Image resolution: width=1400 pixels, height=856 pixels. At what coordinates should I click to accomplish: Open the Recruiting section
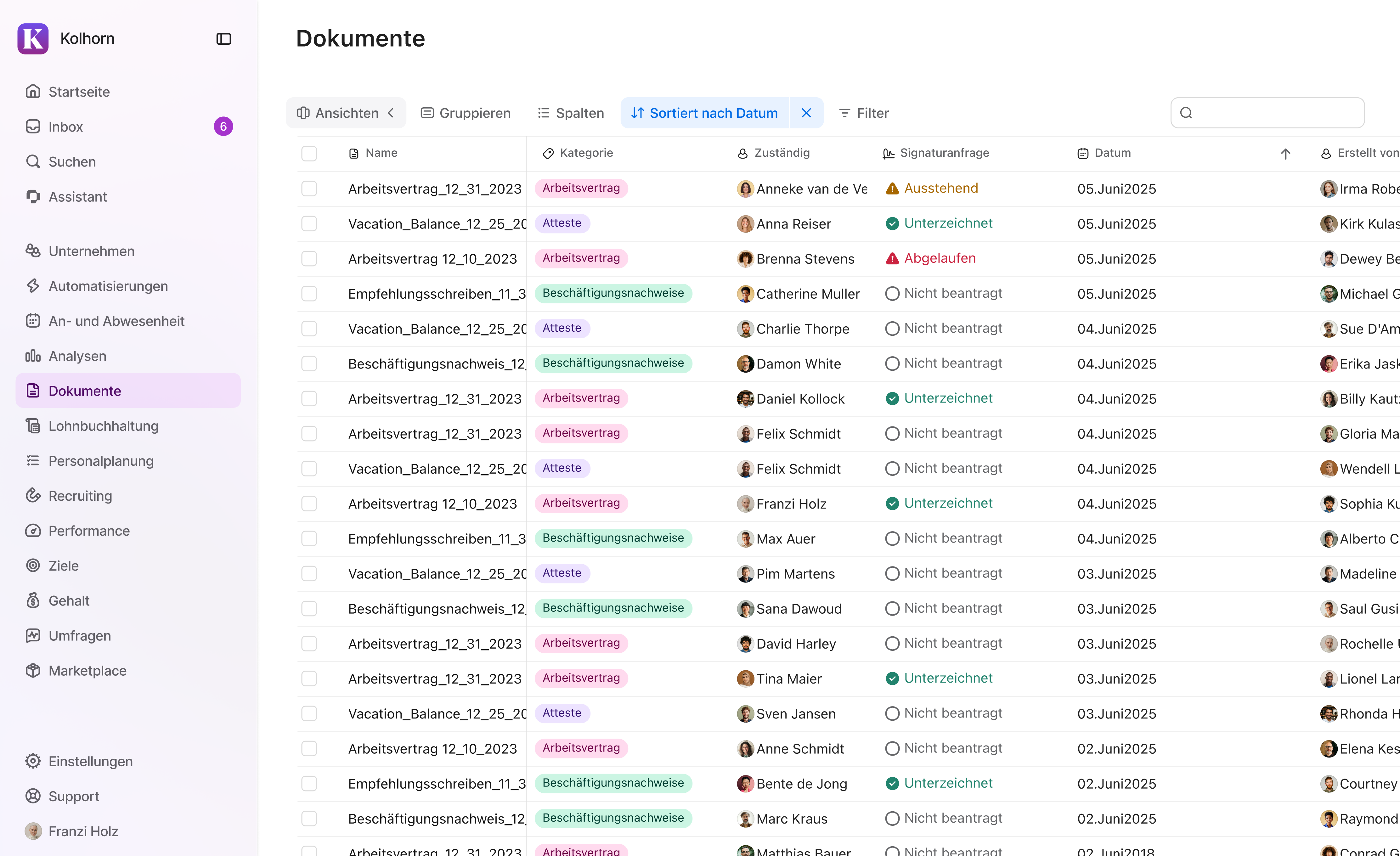tap(80, 496)
